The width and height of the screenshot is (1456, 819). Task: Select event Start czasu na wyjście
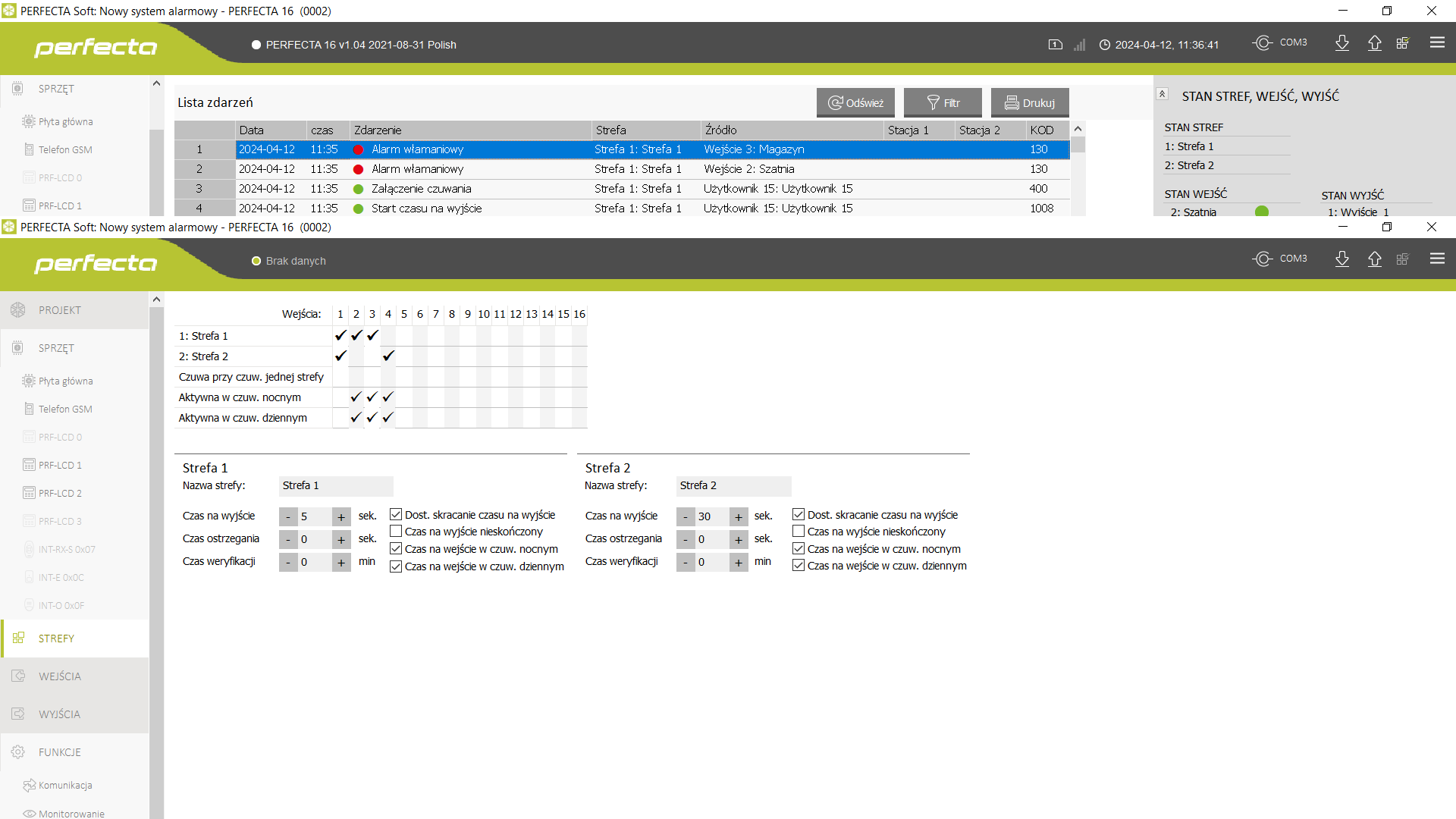(622, 209)
